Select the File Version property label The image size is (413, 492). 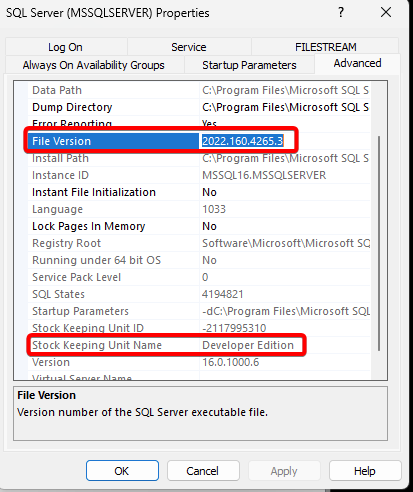62,141
